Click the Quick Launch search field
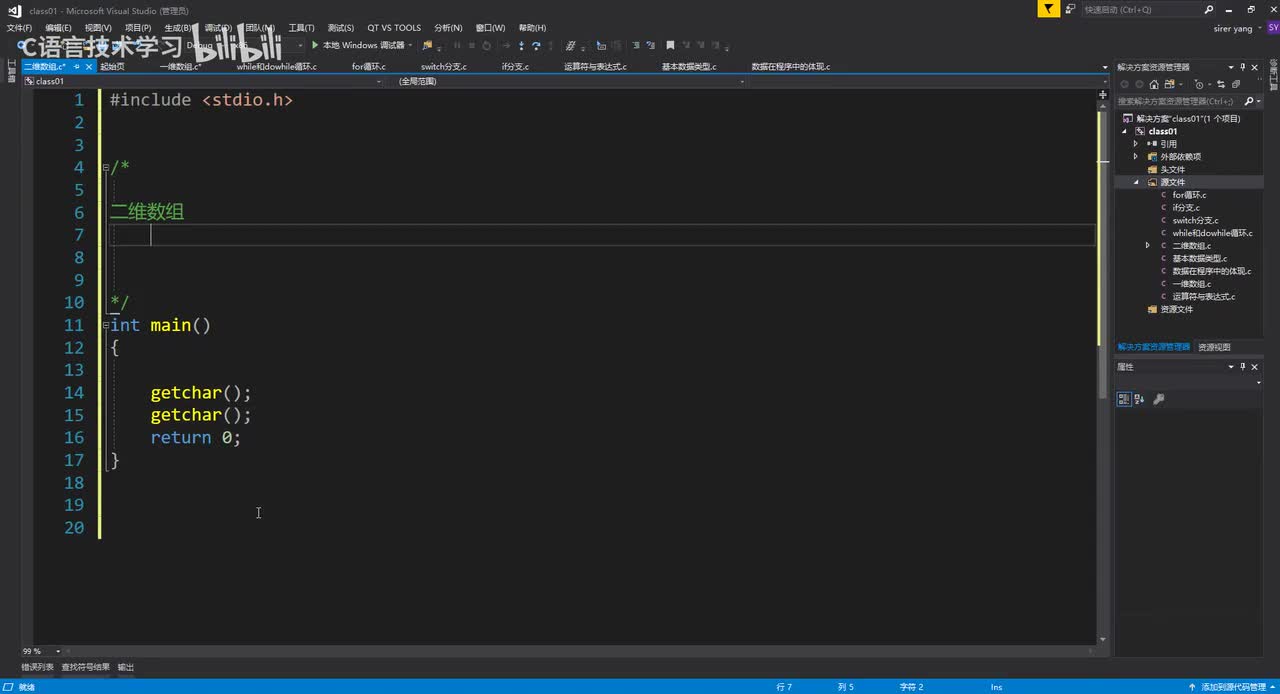This screenshot has width=1280, height=694. (1150, 9)
